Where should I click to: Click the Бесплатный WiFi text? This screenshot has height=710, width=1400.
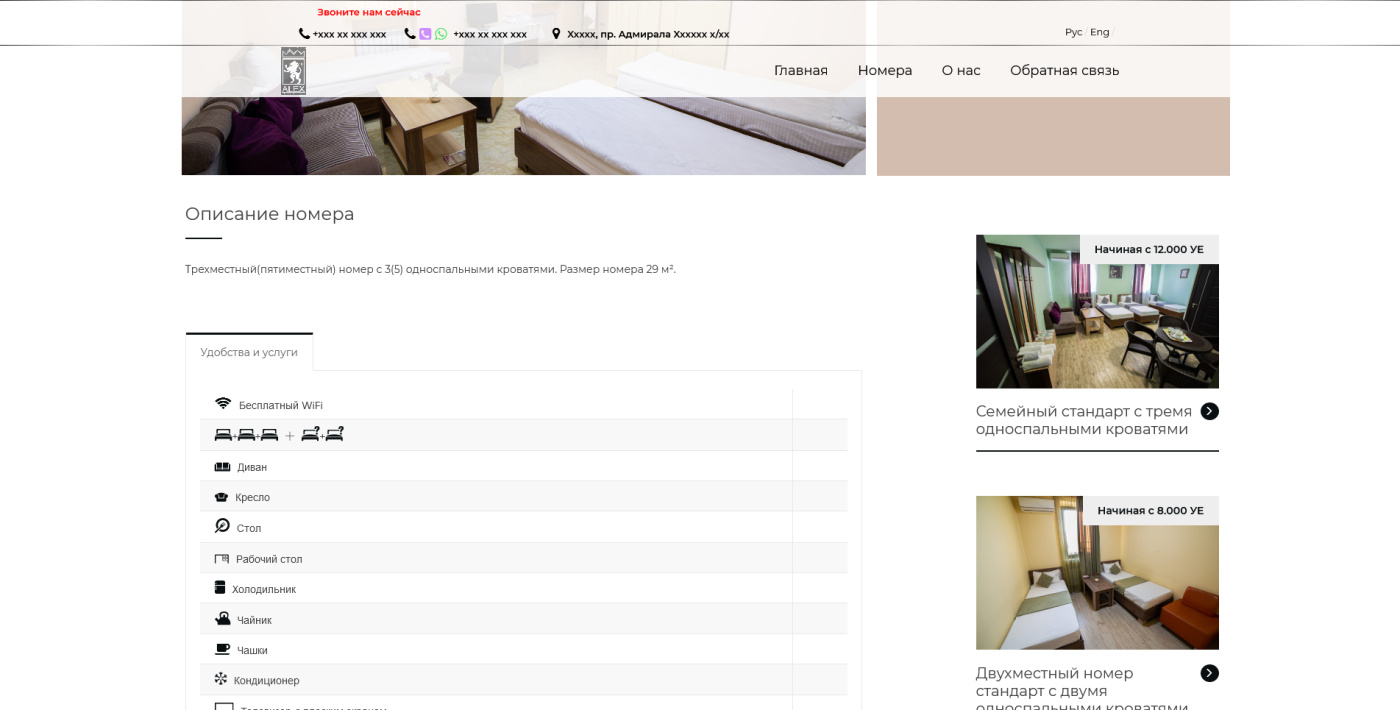click(281, 406)
